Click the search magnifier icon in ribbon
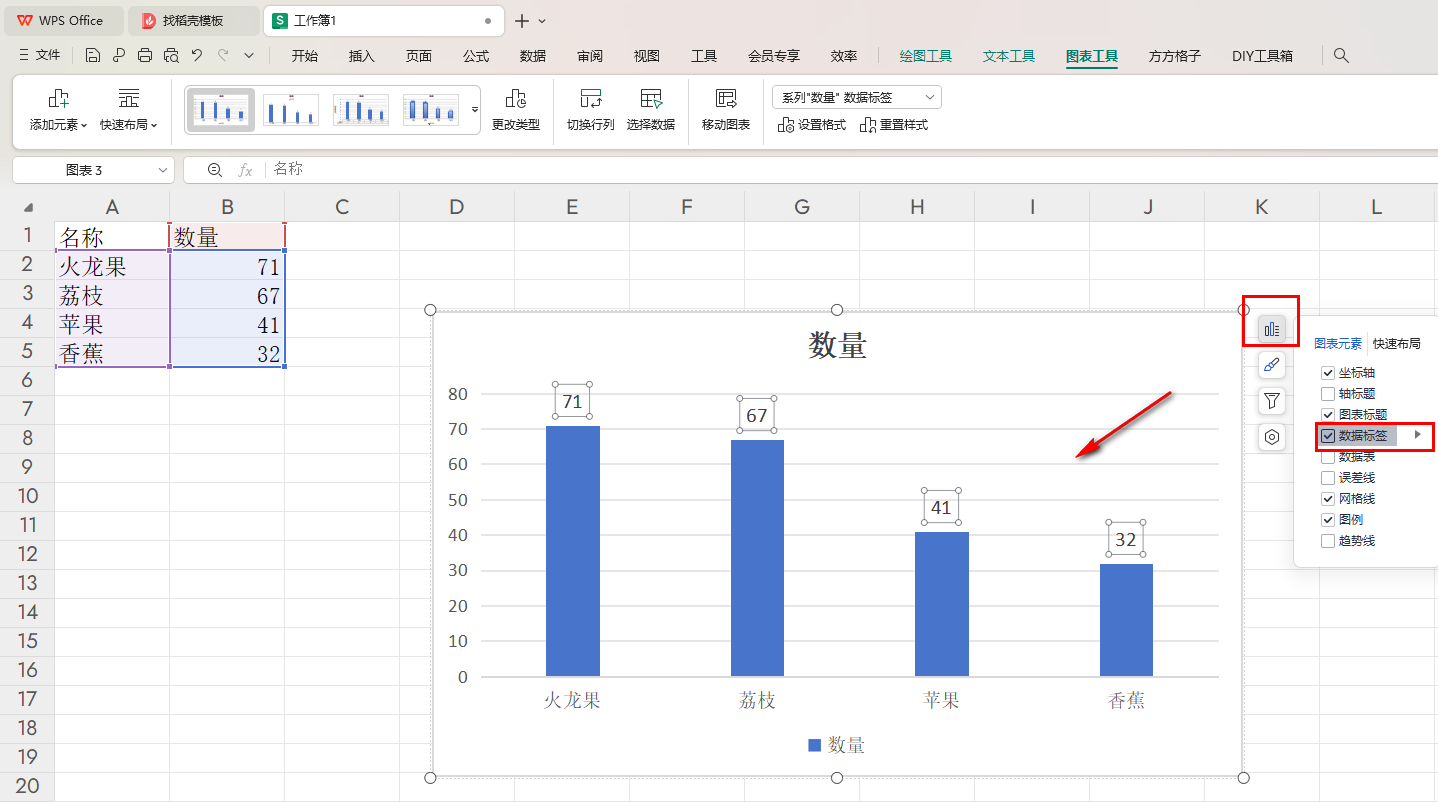 click(1342, 56)
